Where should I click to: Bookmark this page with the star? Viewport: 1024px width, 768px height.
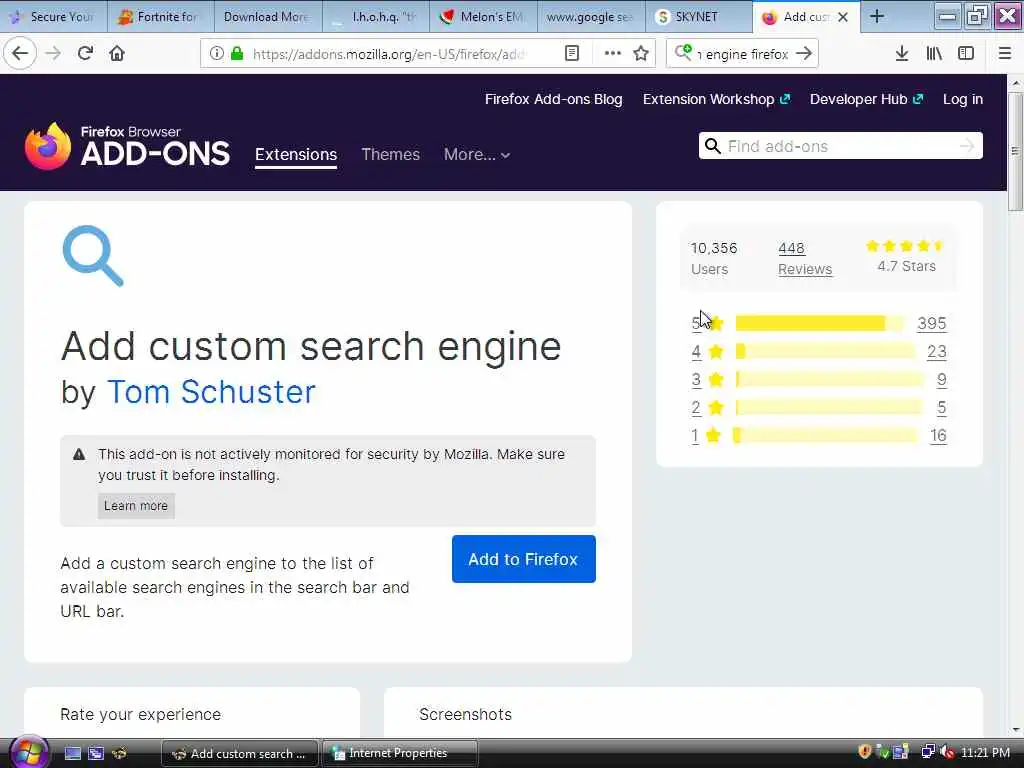coord(641,54)
